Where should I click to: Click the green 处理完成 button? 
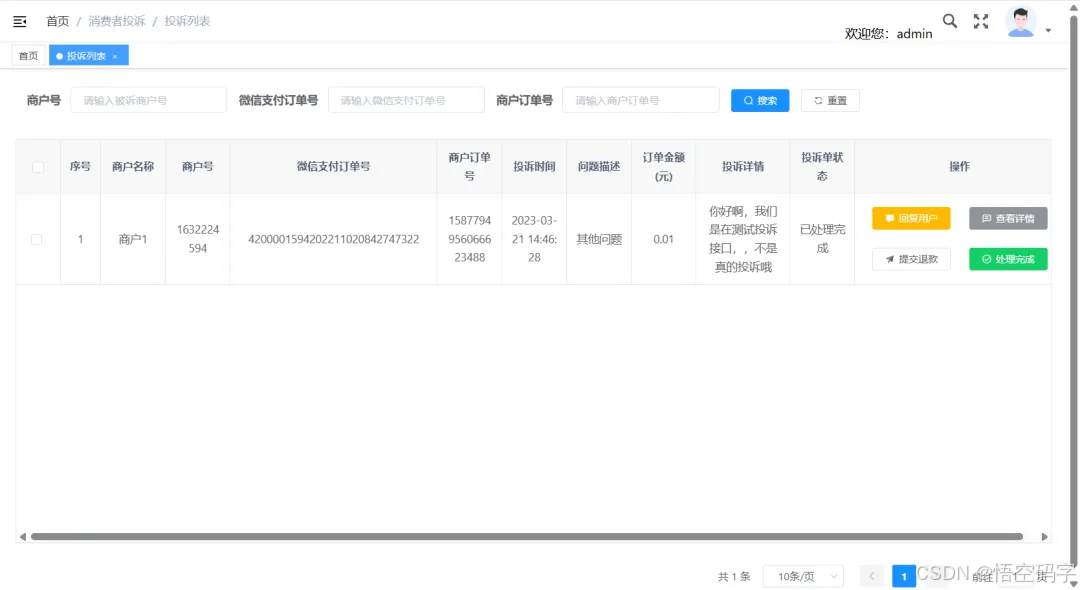click(1008, 259)
